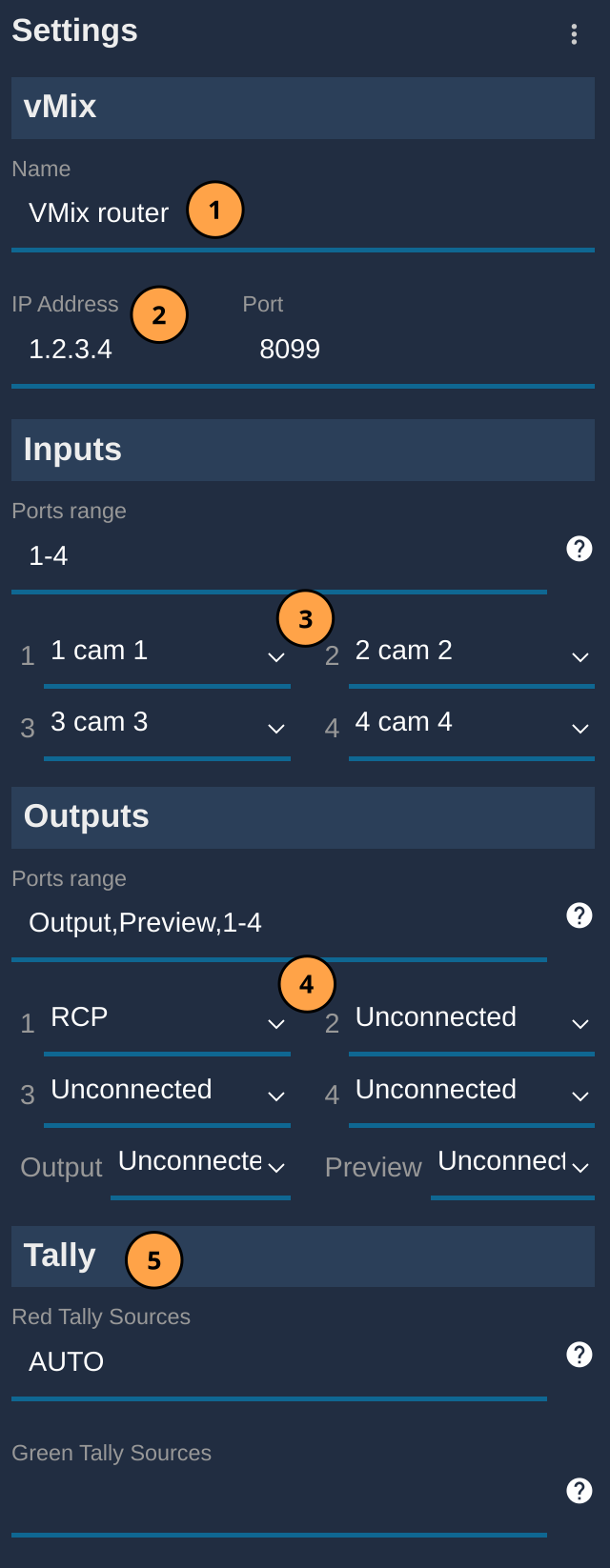Expand the input 4 'cam 4' dropdown
Image resolution: width=610 pixels, height=1568 pixels.
click(472, 724)
